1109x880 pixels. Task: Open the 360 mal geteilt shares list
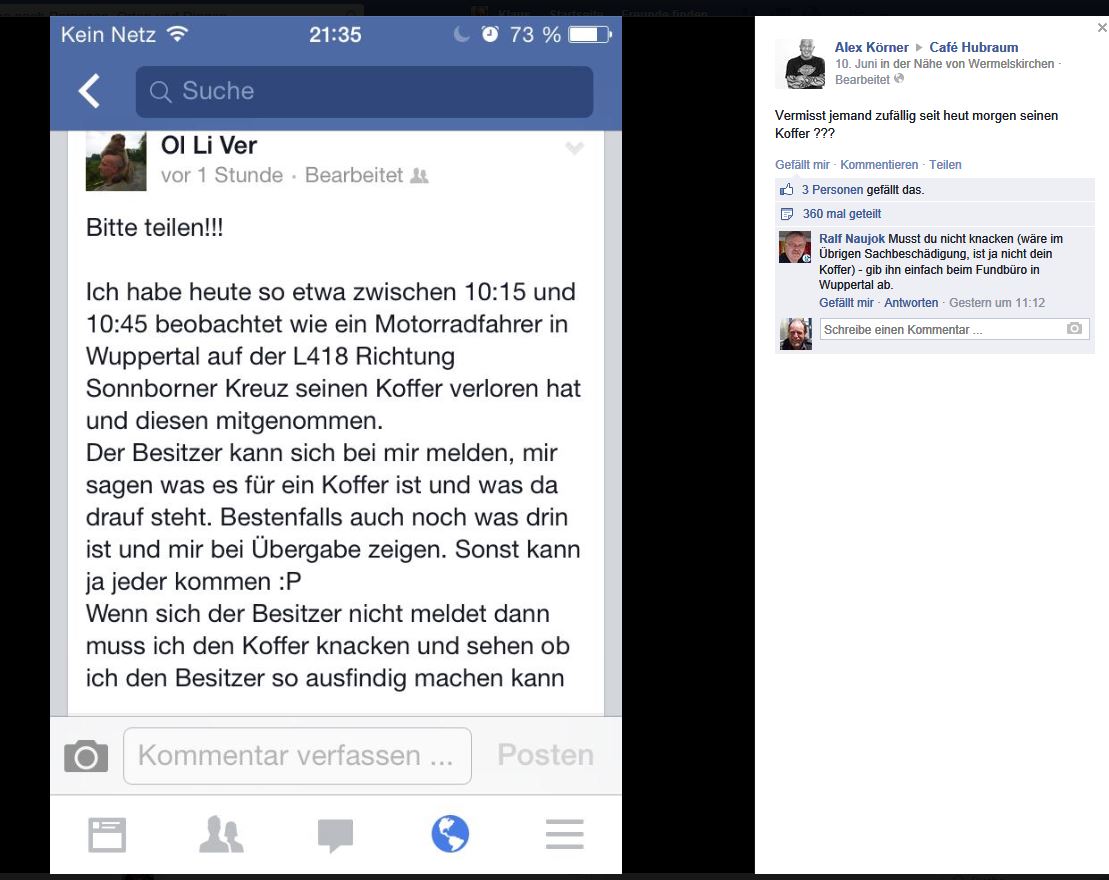[842, 214]
